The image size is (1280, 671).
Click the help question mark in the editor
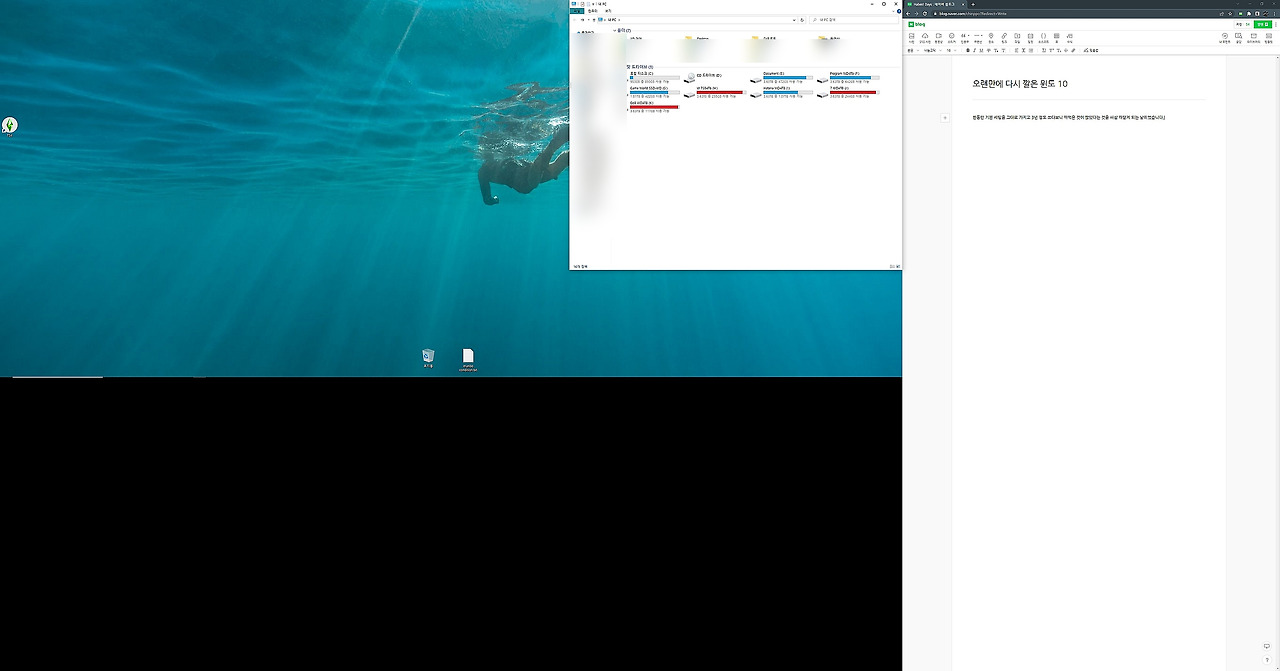(x=1267, y=660)
